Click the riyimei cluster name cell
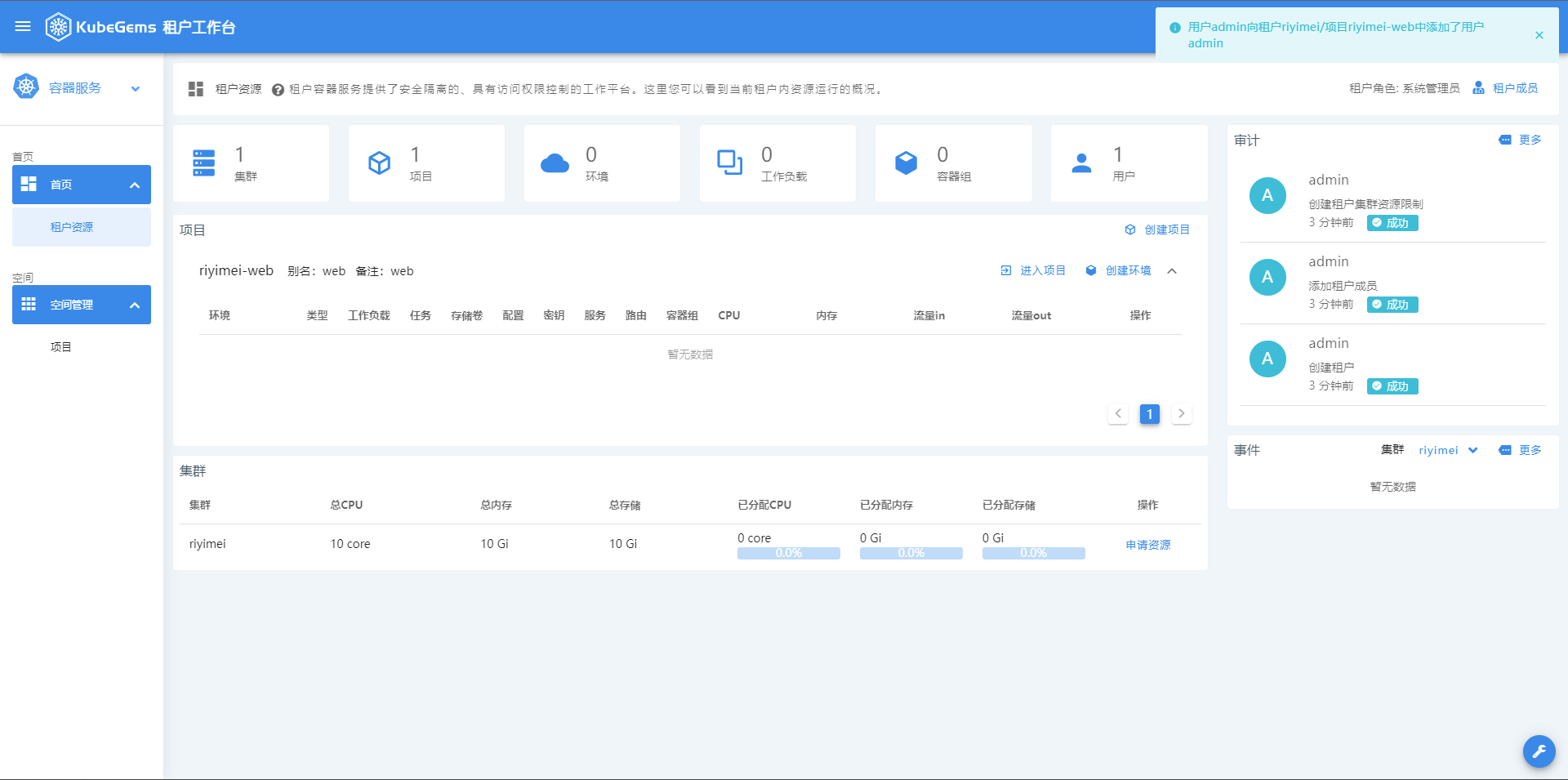This screenshot has height=780, width=1568. point(207,544)
